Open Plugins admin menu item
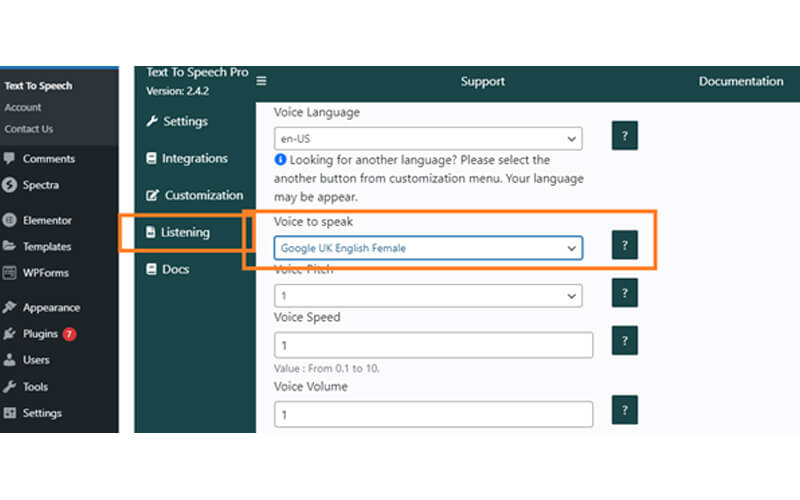This screenshot has height=500, width=800. click(x=40, y=334)
